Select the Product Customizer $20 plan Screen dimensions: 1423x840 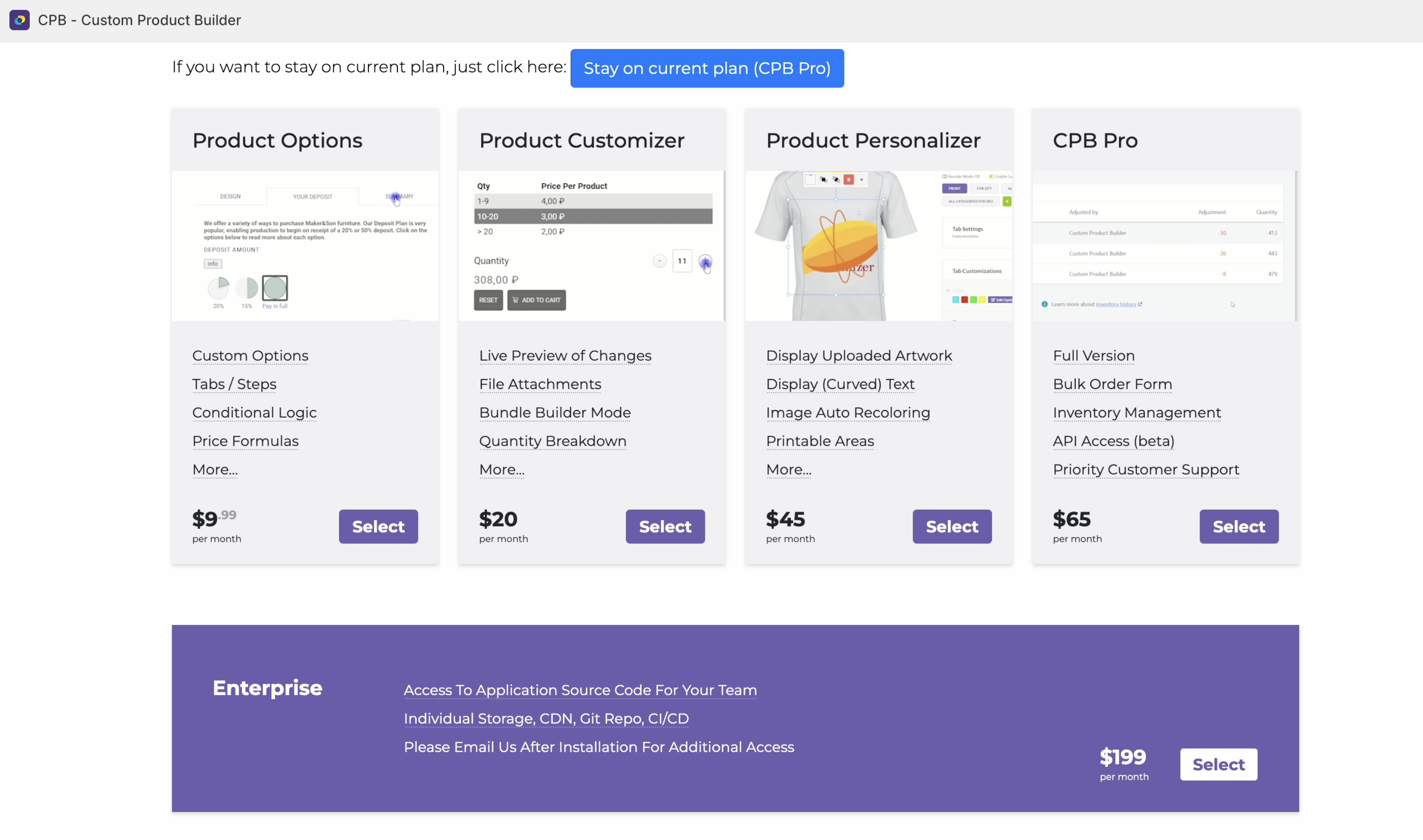click(665, 526)
